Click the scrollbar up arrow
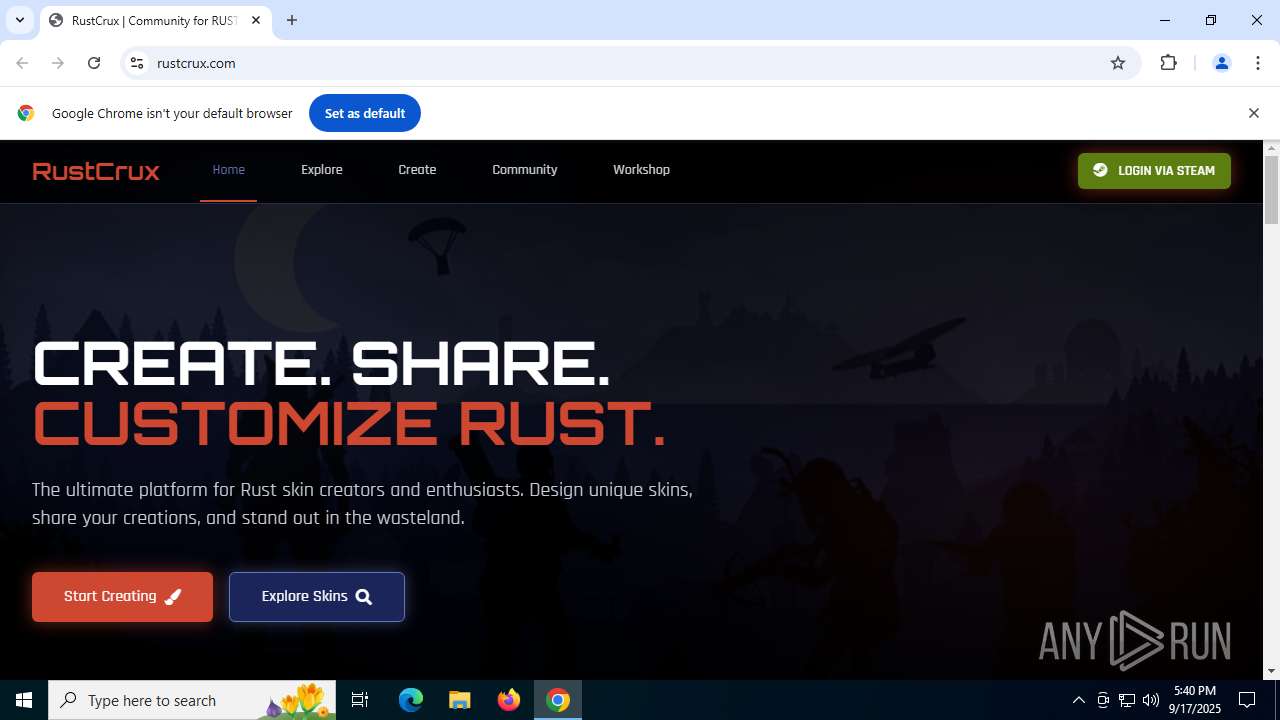This screenshot has height=720, width=1280. pos(1271,149)
